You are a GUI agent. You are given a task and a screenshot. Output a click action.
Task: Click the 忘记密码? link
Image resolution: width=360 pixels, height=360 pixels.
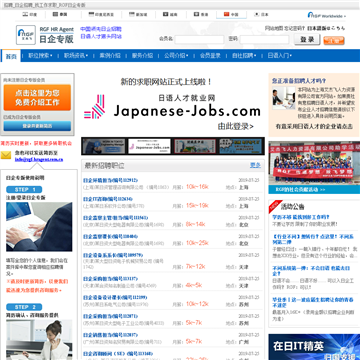click(x=294, y=28)
